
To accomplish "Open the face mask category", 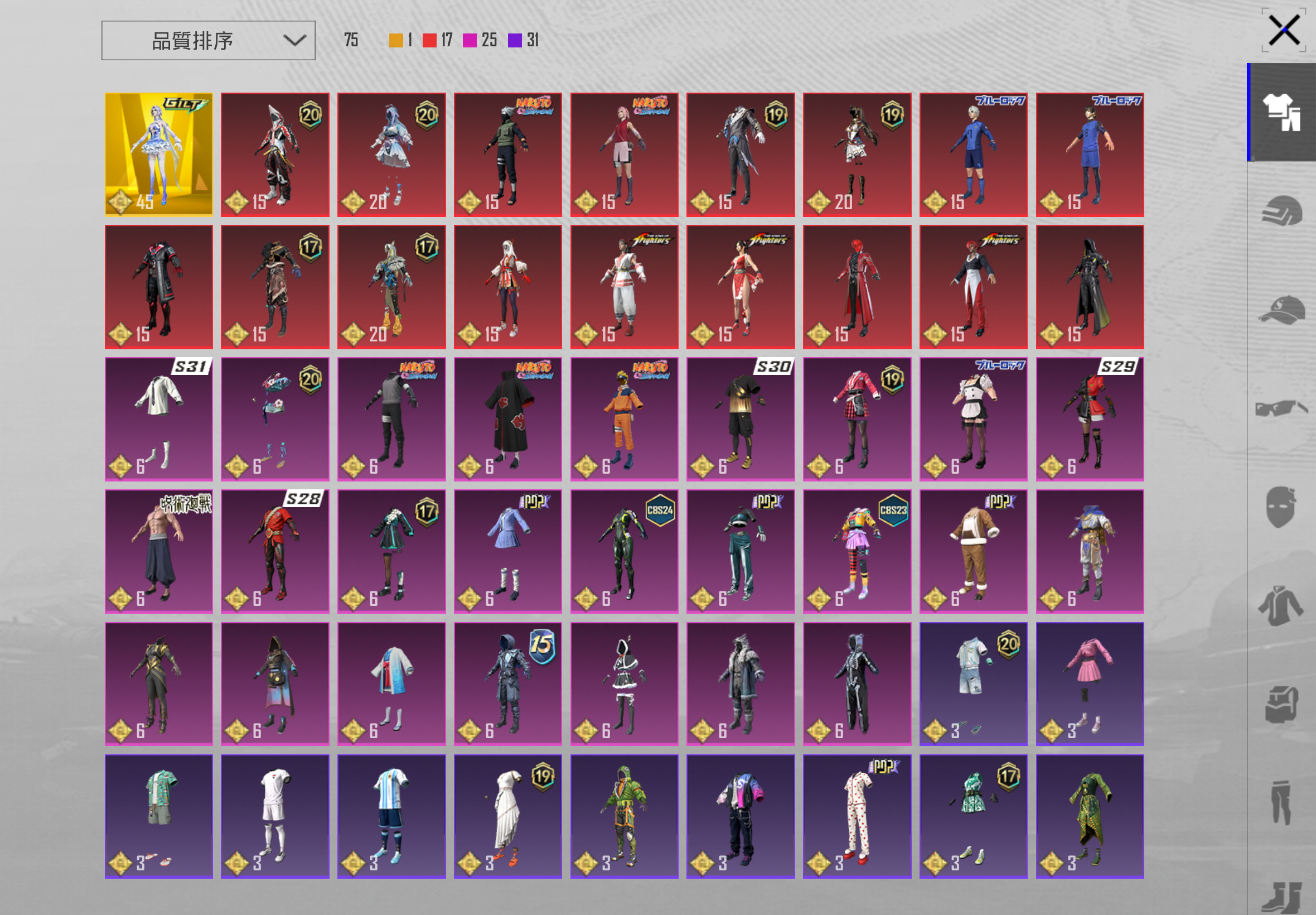I will [x=1281, y=507].
